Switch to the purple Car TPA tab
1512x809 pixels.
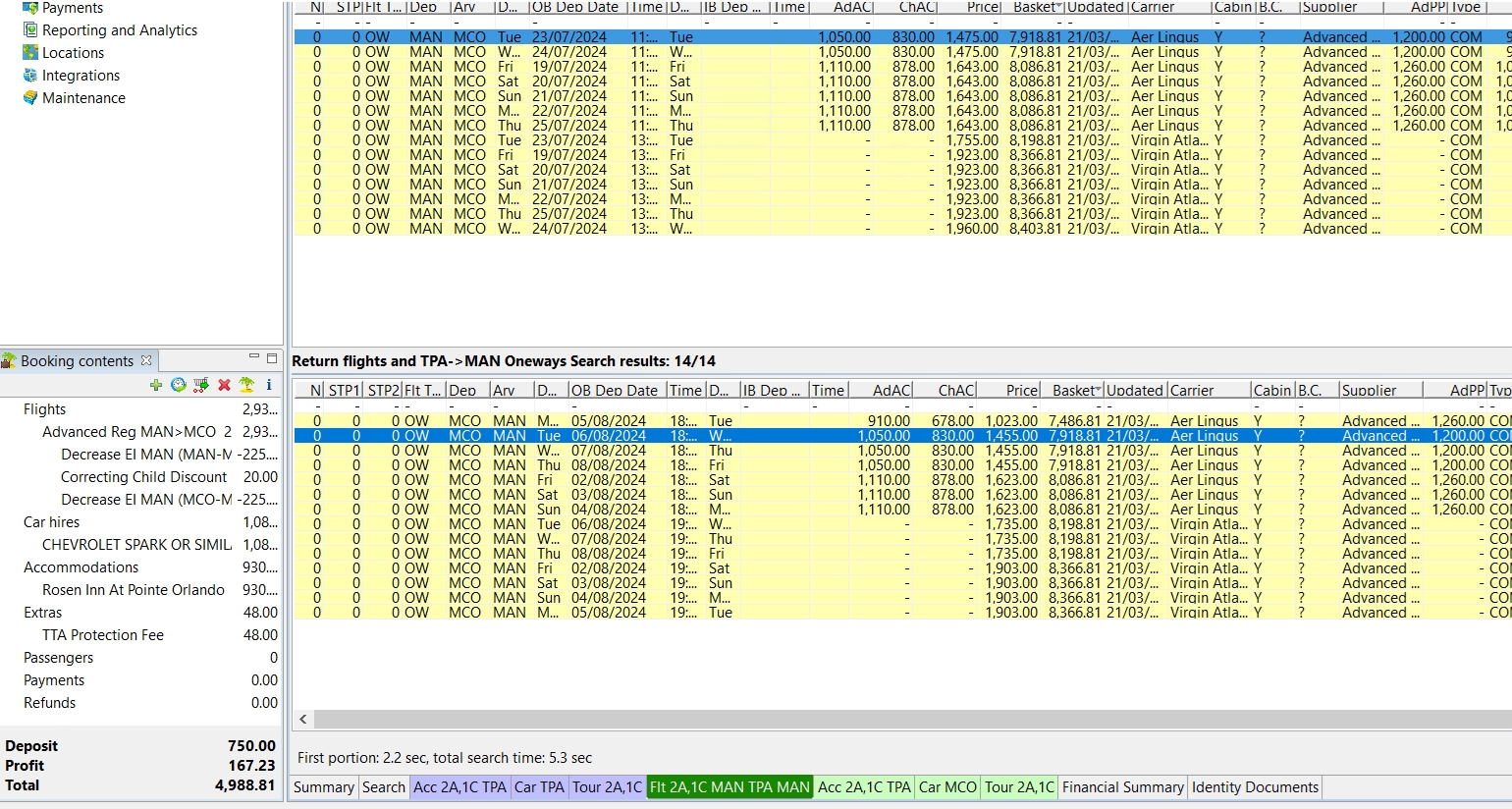tap(539, 787)
